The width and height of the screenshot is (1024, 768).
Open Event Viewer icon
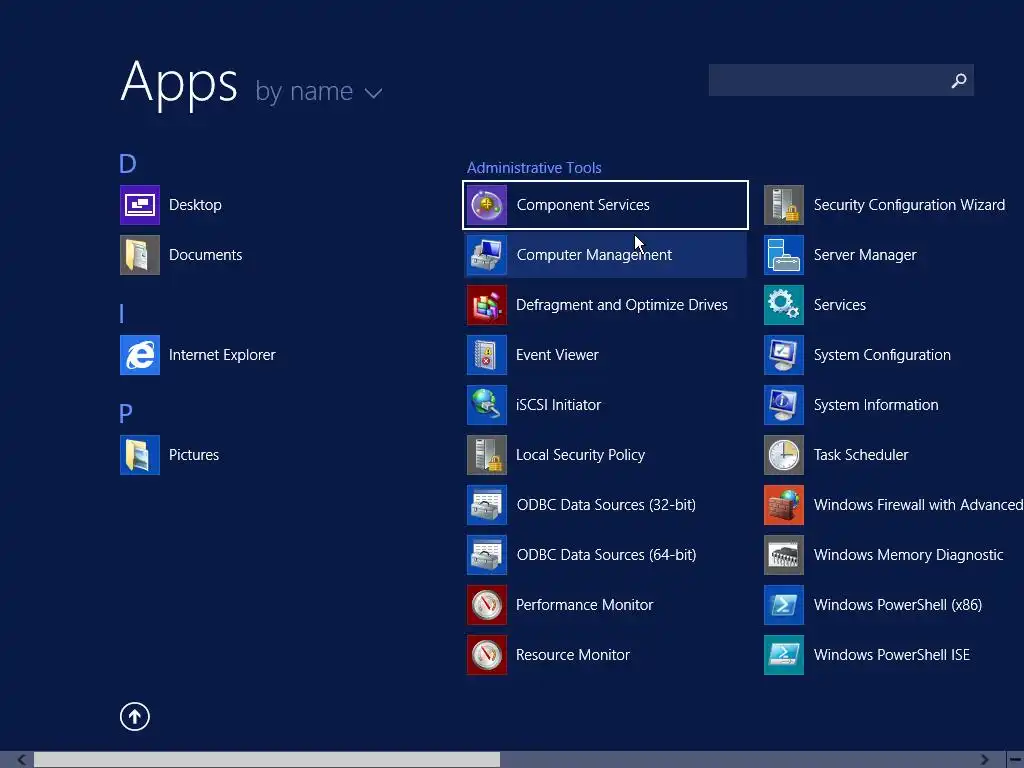coord(487,355)
